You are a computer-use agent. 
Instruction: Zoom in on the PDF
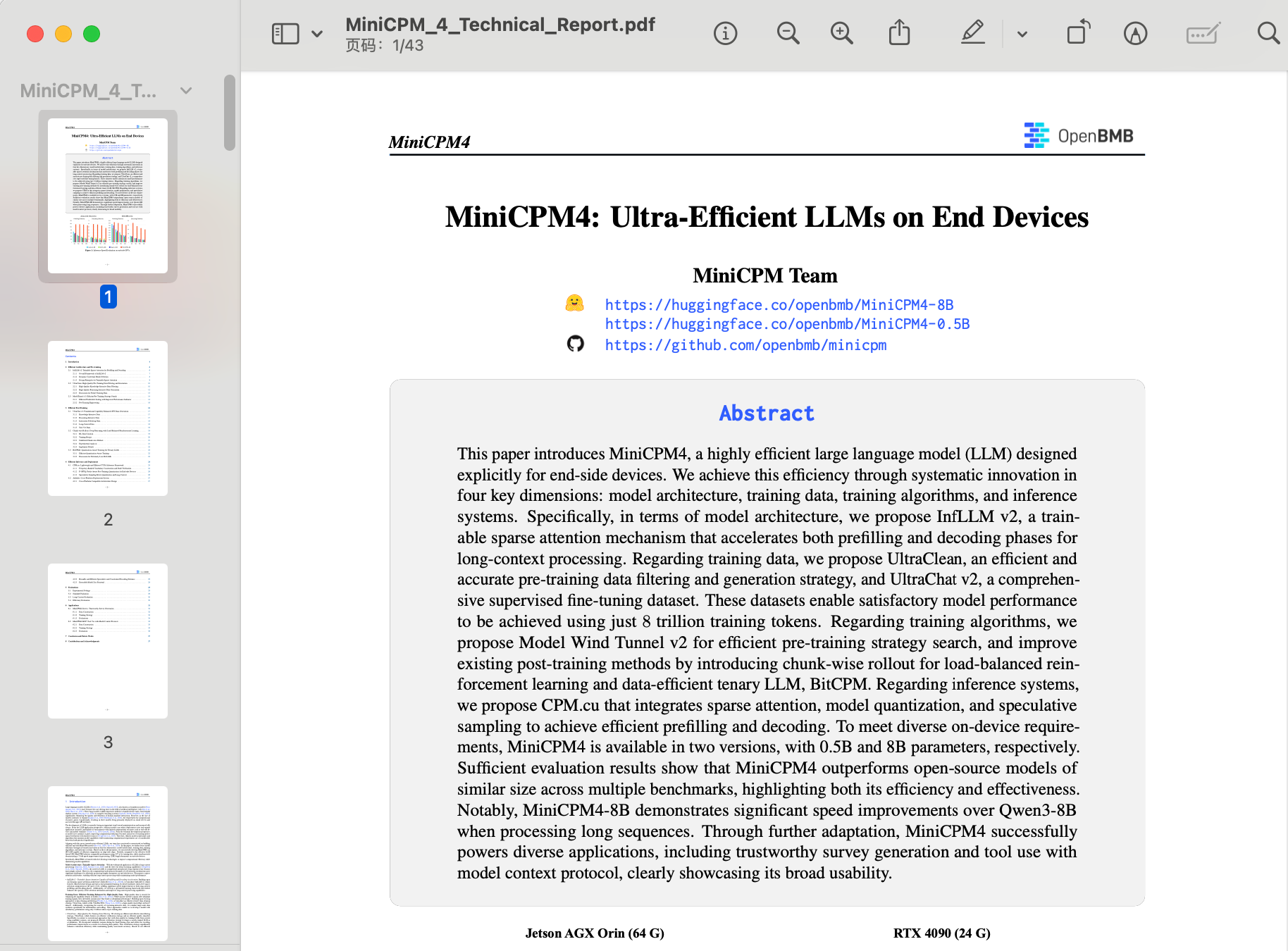click(841, 34)
